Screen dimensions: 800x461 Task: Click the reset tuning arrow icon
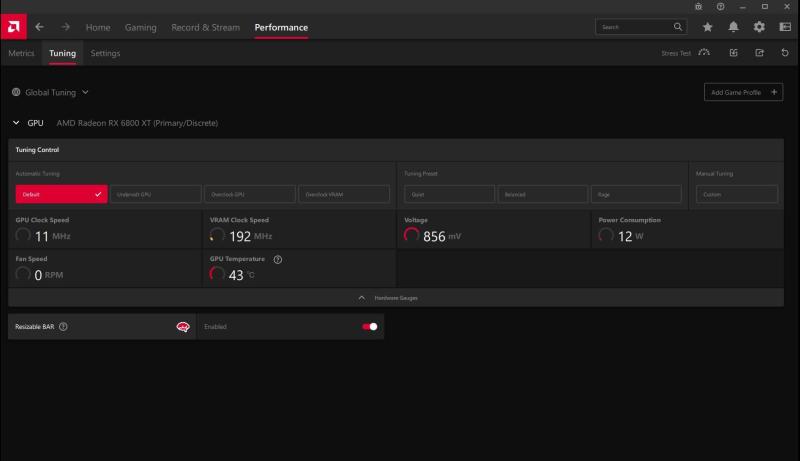pos(783,53)
